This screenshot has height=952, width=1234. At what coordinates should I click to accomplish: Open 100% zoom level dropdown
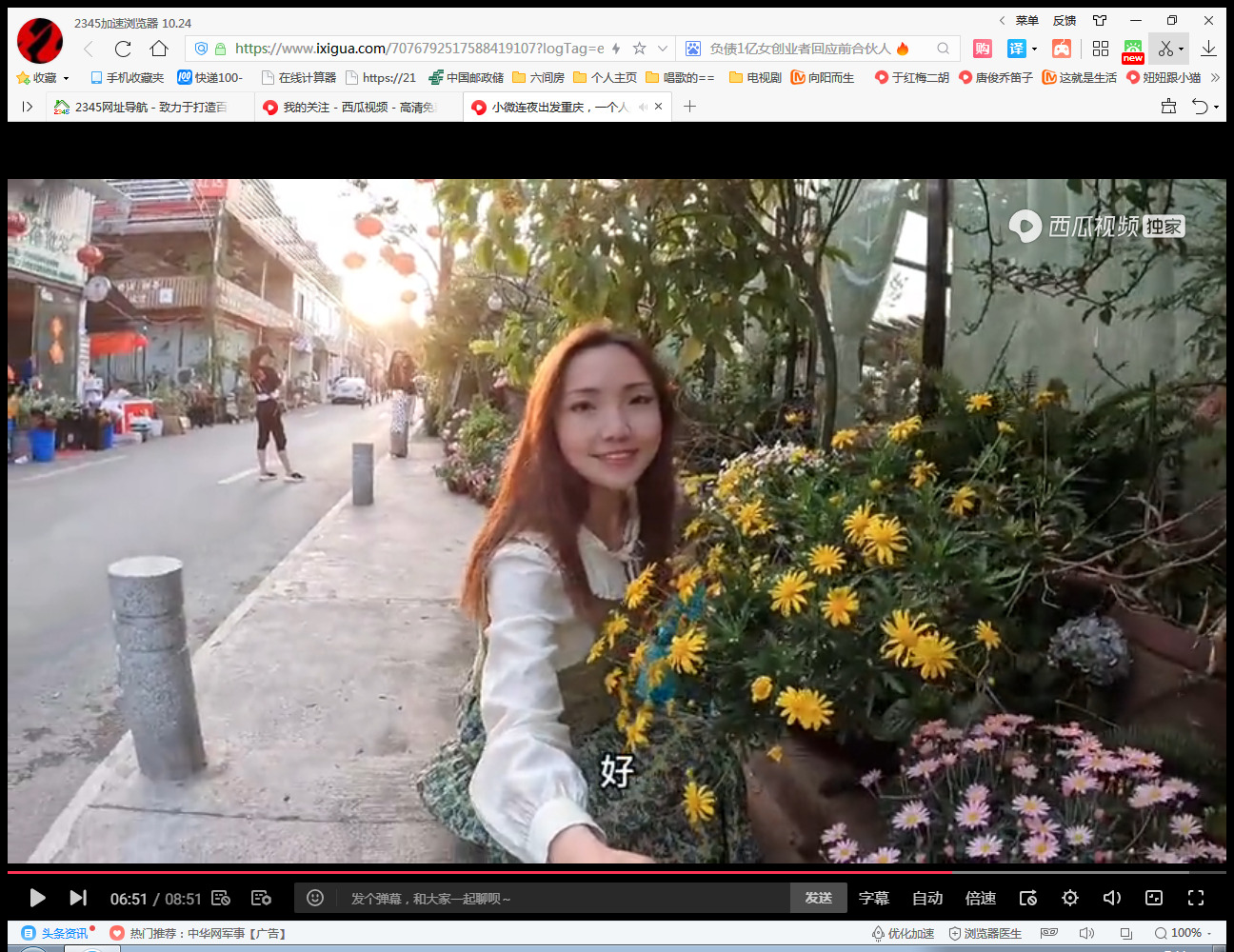[x=1184, y=934]
